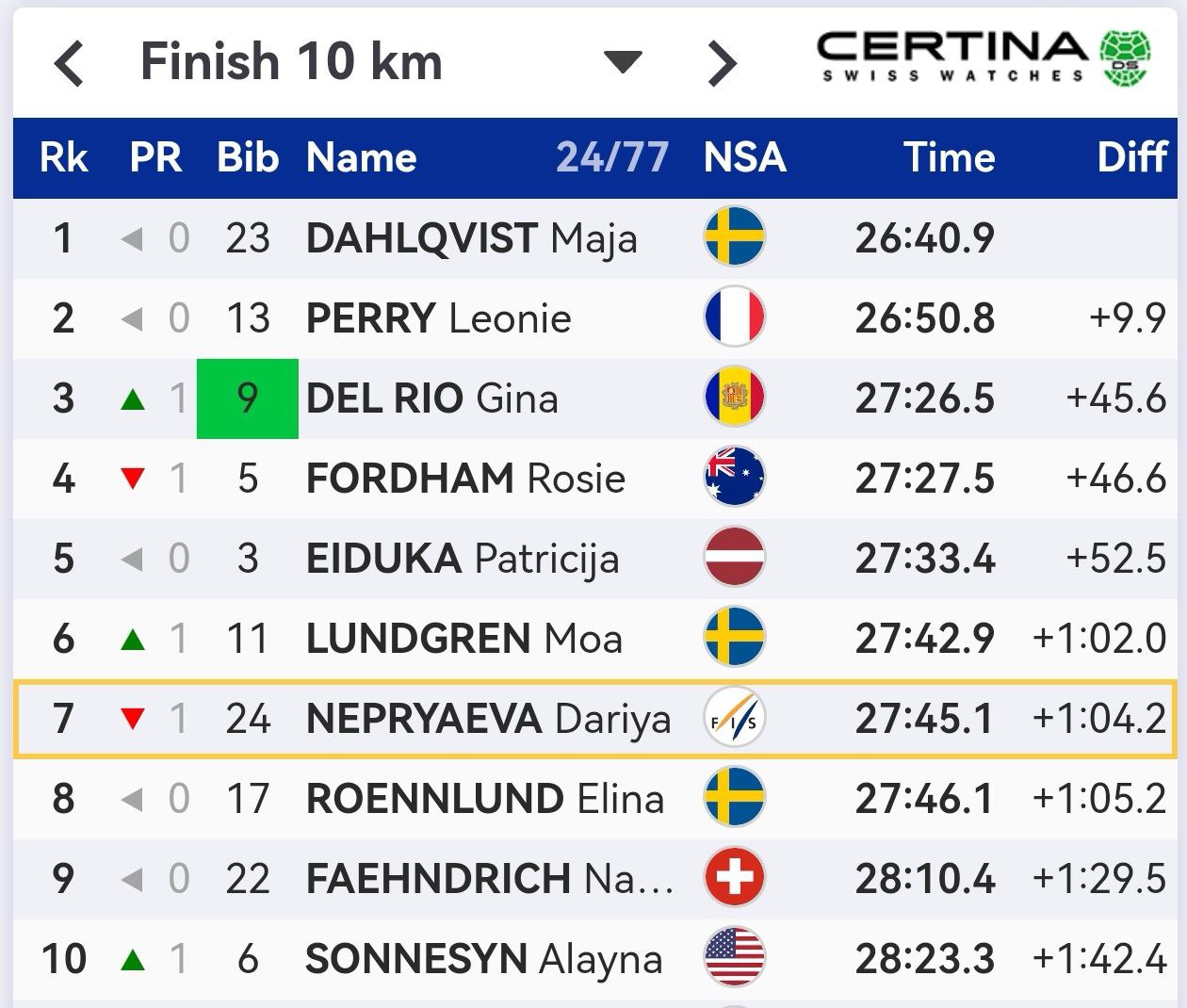
Task: Click France flag beside Perry Leonie
Action: (735, 317)
